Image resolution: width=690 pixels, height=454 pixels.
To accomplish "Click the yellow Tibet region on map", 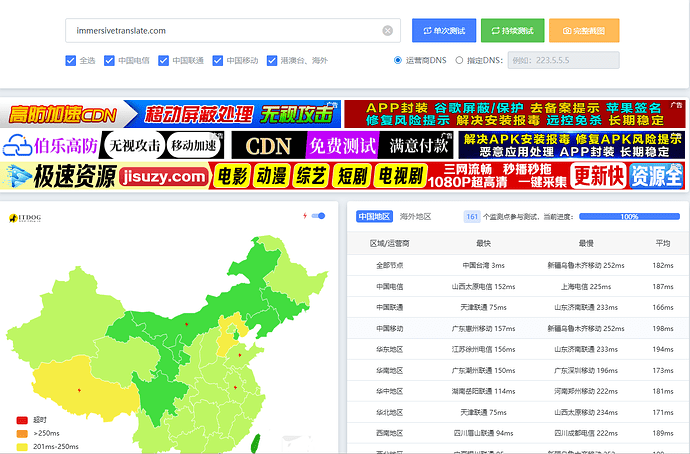I will (84, 389).
